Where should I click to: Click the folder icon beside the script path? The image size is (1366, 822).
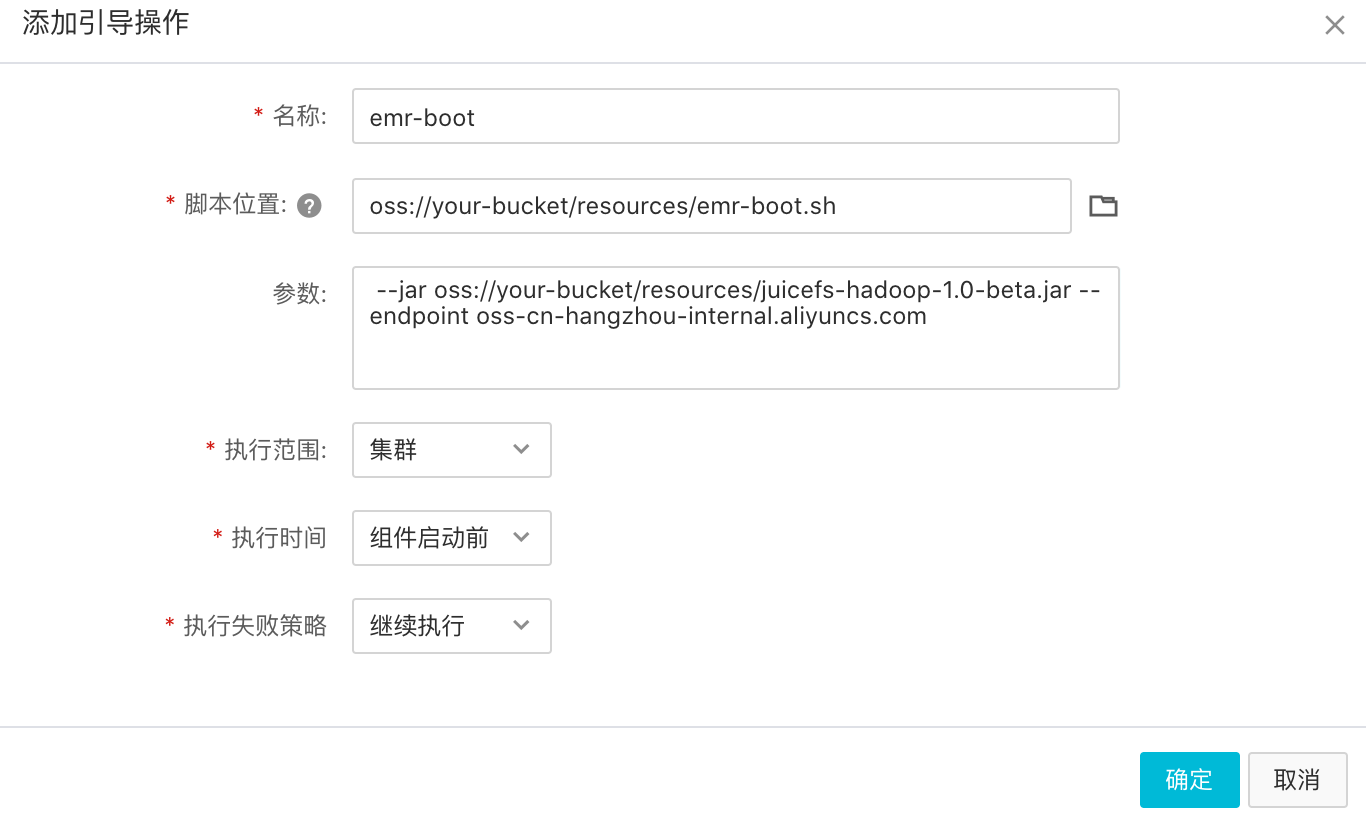[1103, 205]
